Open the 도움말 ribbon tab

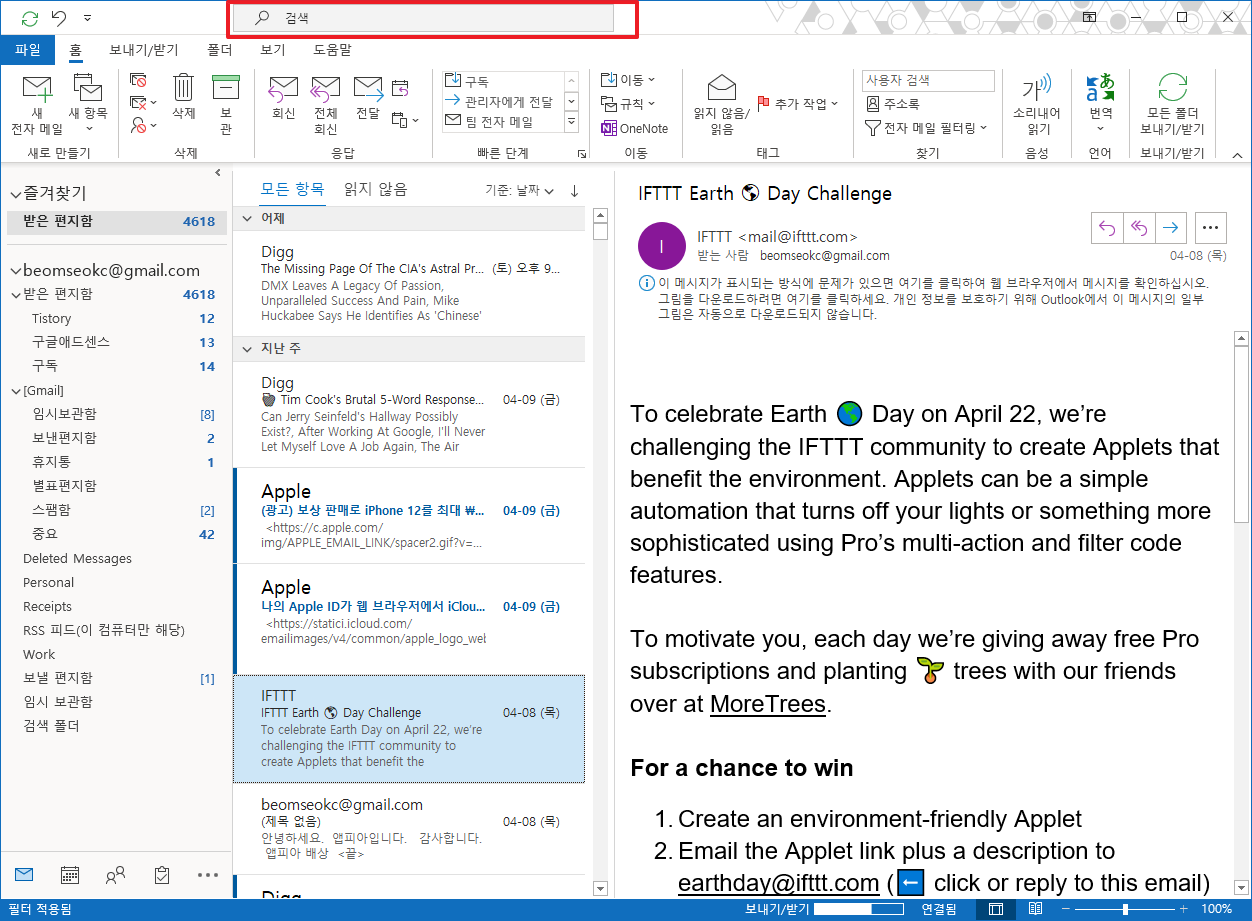332,49
